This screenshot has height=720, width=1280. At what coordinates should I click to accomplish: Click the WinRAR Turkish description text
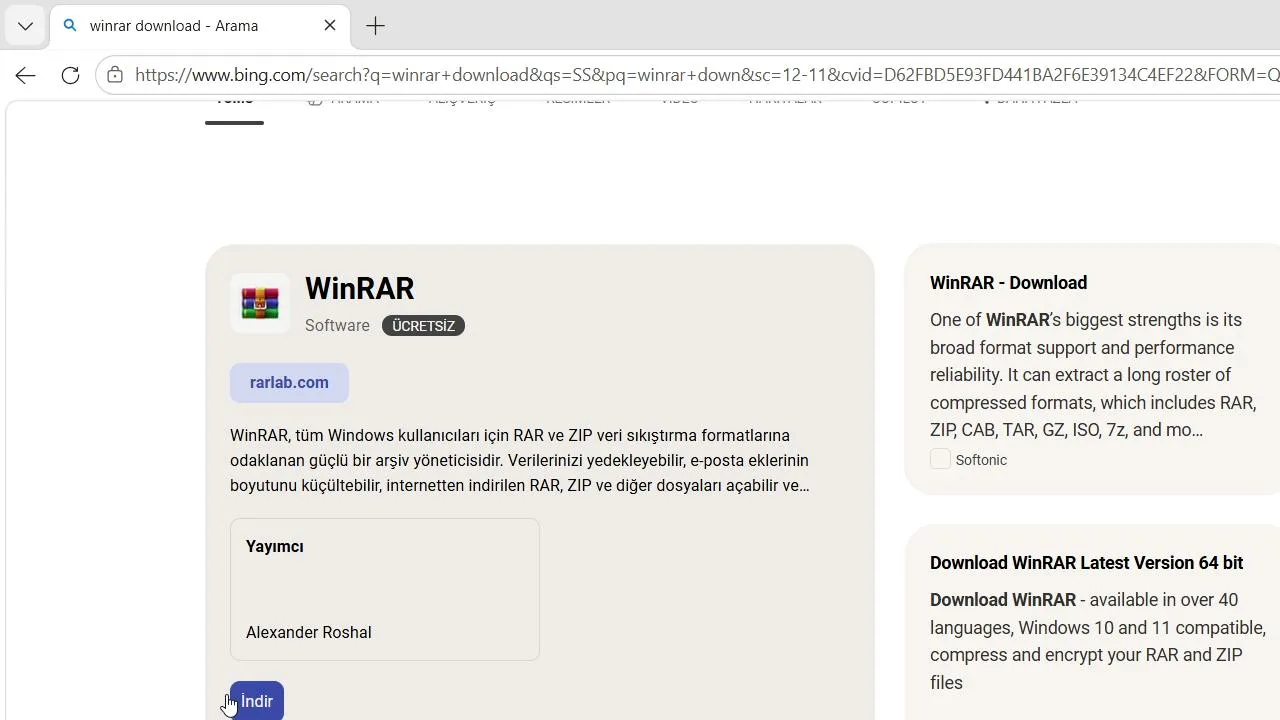(x=520, y=461)
